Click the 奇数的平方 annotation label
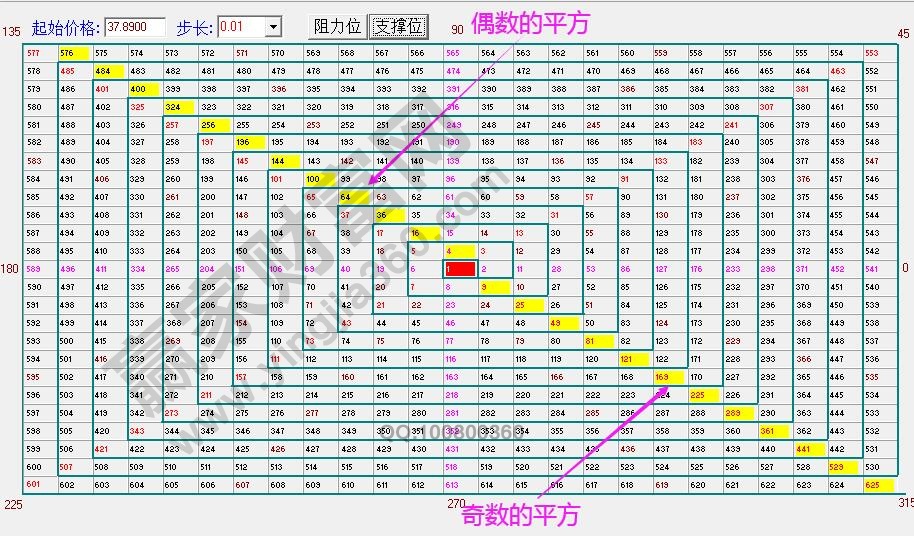The width and height of the screenshot is (914, 536). coord(520,516)
